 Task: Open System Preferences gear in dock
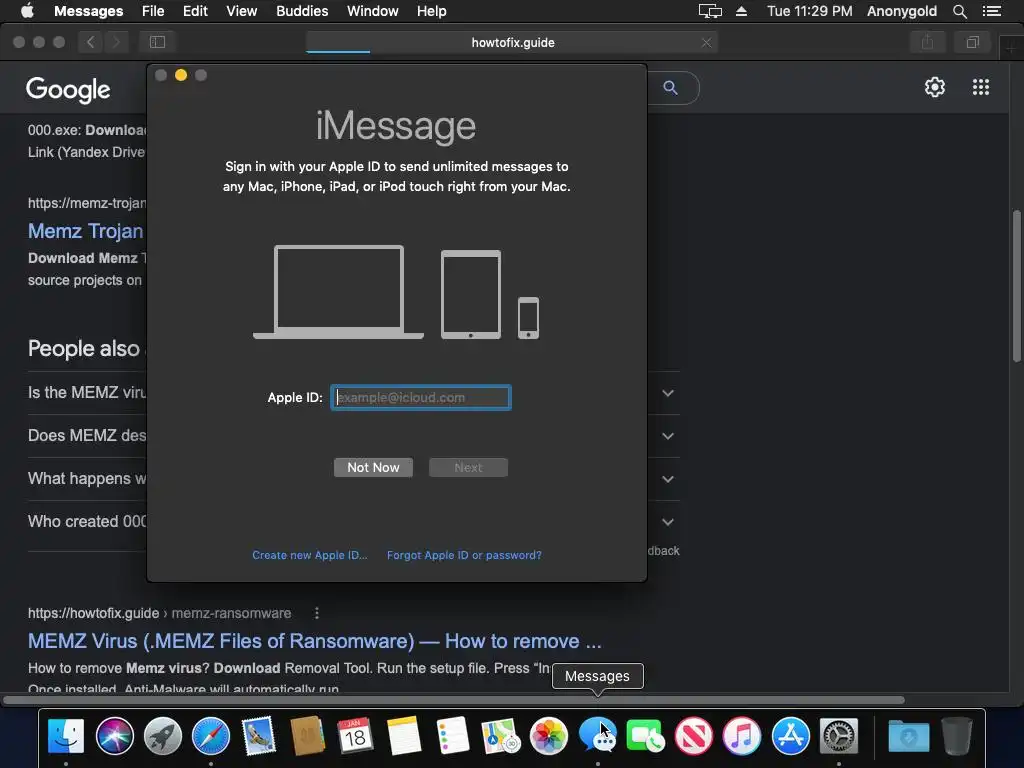tap(839, 736)
